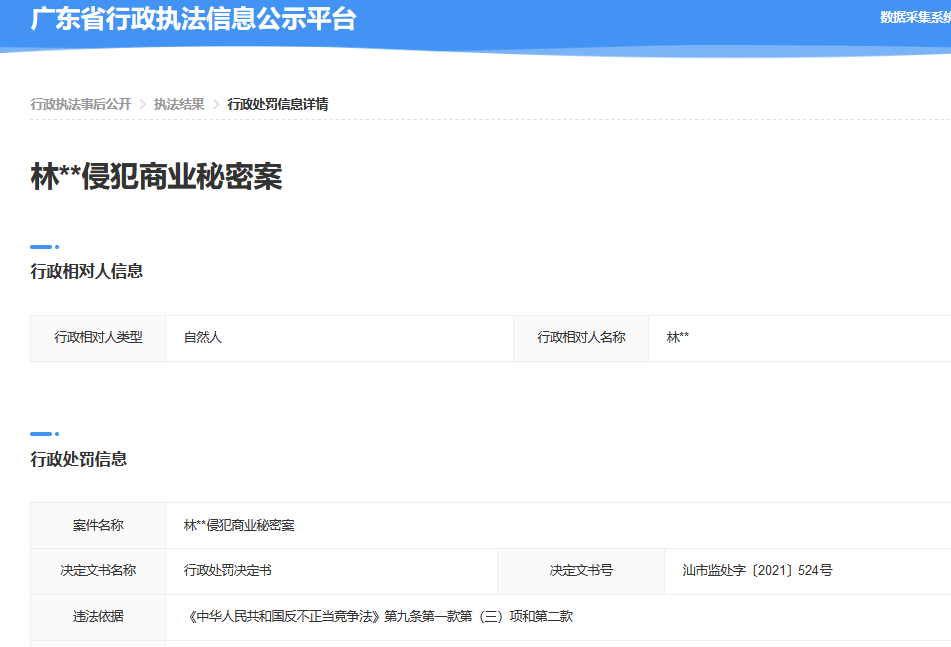Click the 行政相对人信息 section heading
The height and width of the screenshot is (647, 951).
(x=87, y=271)
